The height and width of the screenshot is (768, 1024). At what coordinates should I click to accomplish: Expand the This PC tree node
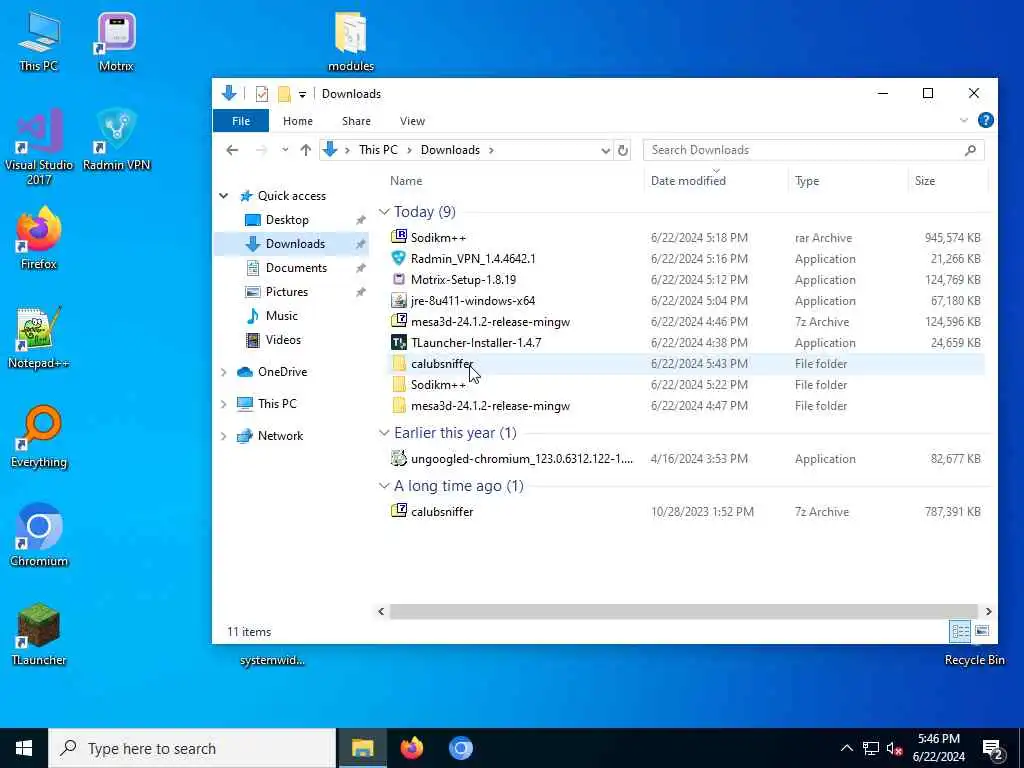point(223,404)
